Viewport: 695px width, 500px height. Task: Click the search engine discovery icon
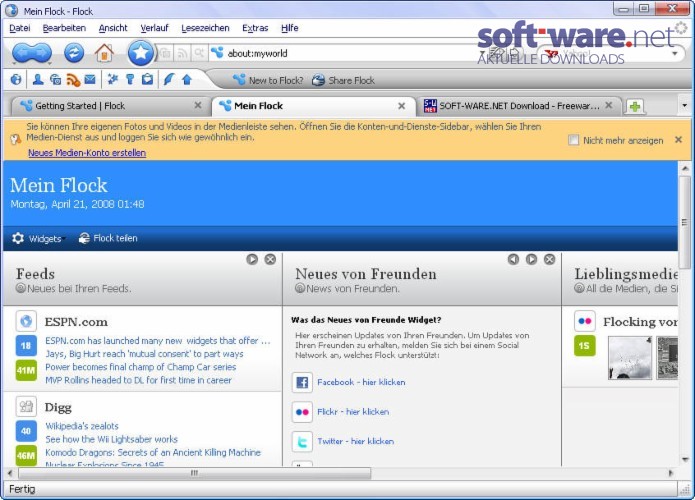pyautogui.click(x=199, y=54)
